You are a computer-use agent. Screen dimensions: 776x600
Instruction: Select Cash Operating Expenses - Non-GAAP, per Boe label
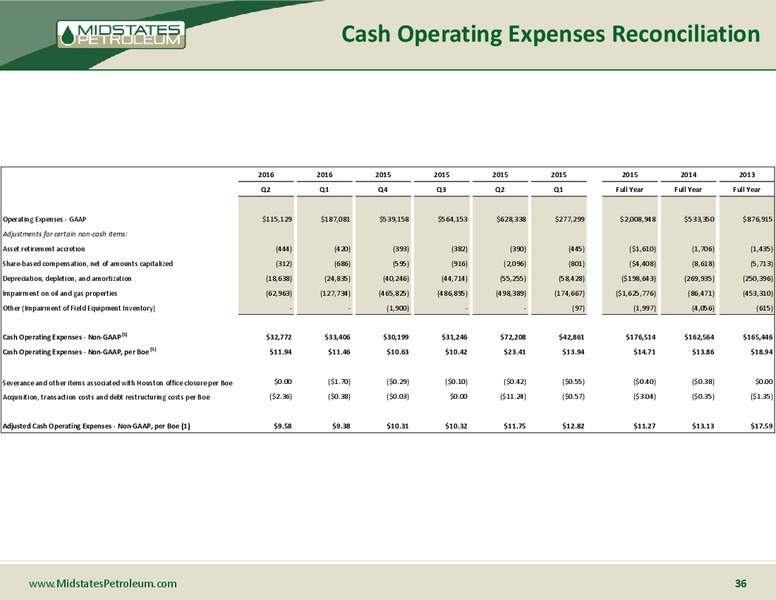[x=79, y=351]
